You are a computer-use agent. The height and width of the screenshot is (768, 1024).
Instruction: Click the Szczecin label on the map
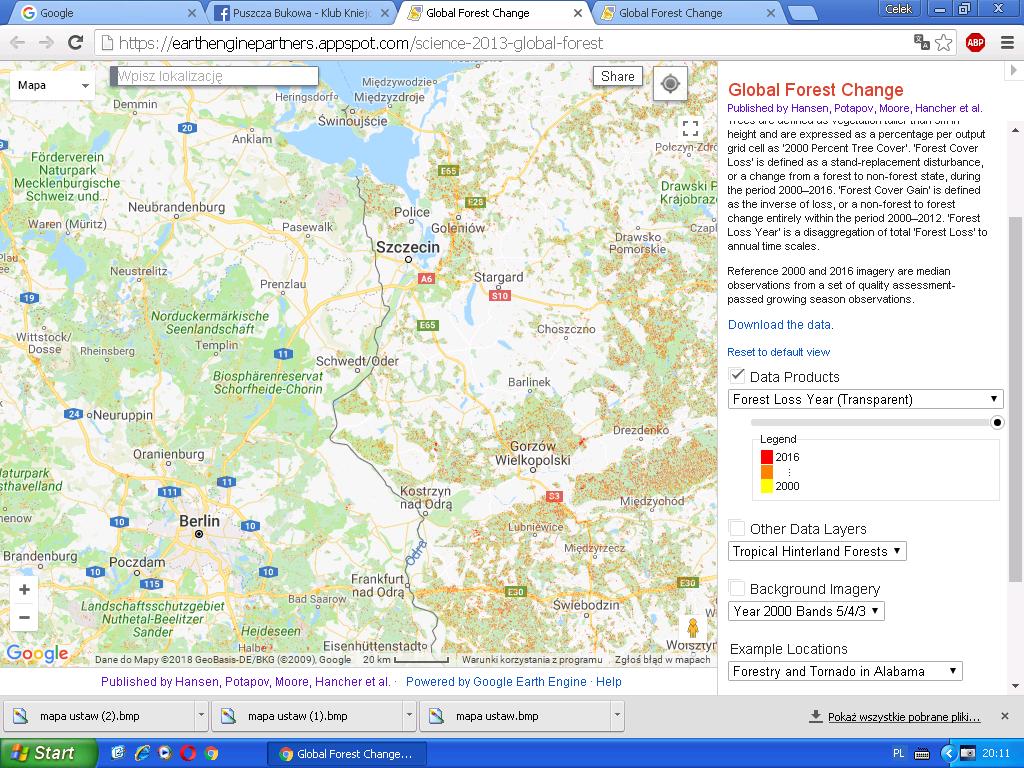click(x=408, y=247)
